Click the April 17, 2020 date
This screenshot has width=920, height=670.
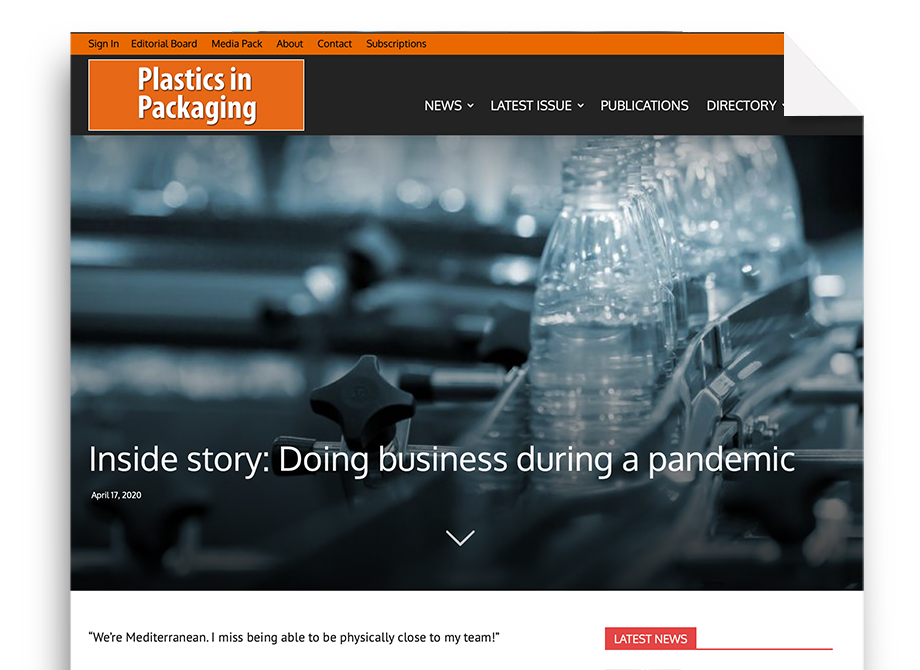click(116, 495)
